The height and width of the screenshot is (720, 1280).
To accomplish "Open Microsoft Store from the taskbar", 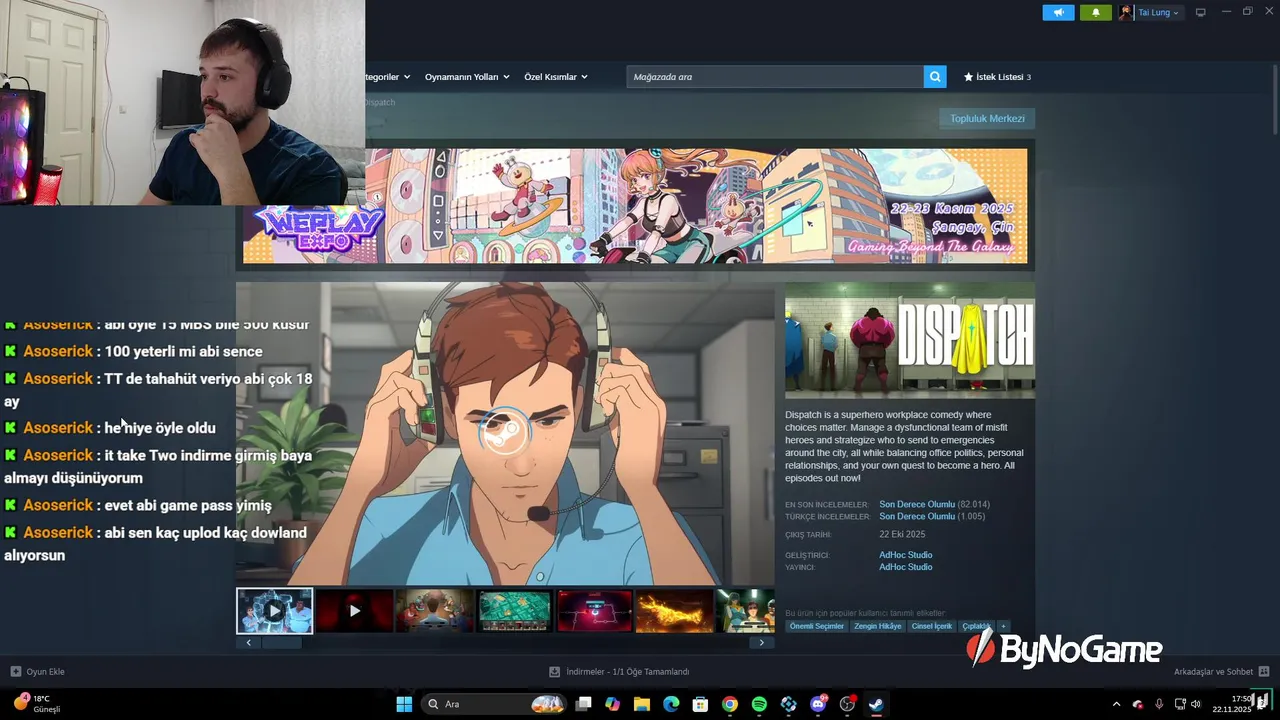I will coord(701,704).
